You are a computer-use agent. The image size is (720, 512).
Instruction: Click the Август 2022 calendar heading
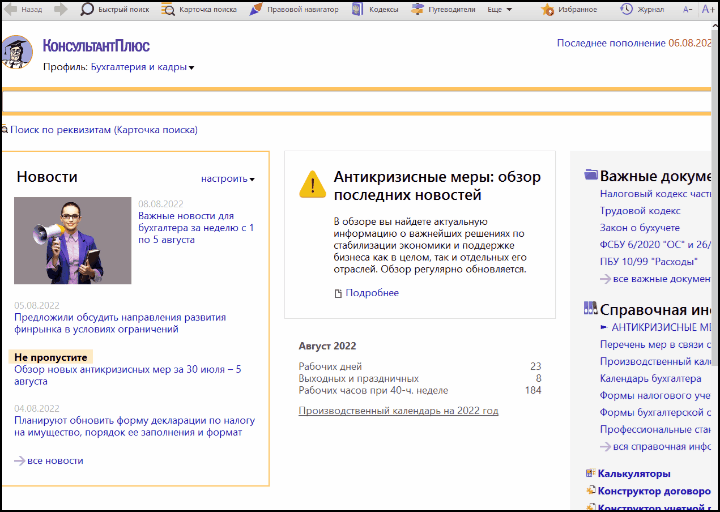point(327,346)
